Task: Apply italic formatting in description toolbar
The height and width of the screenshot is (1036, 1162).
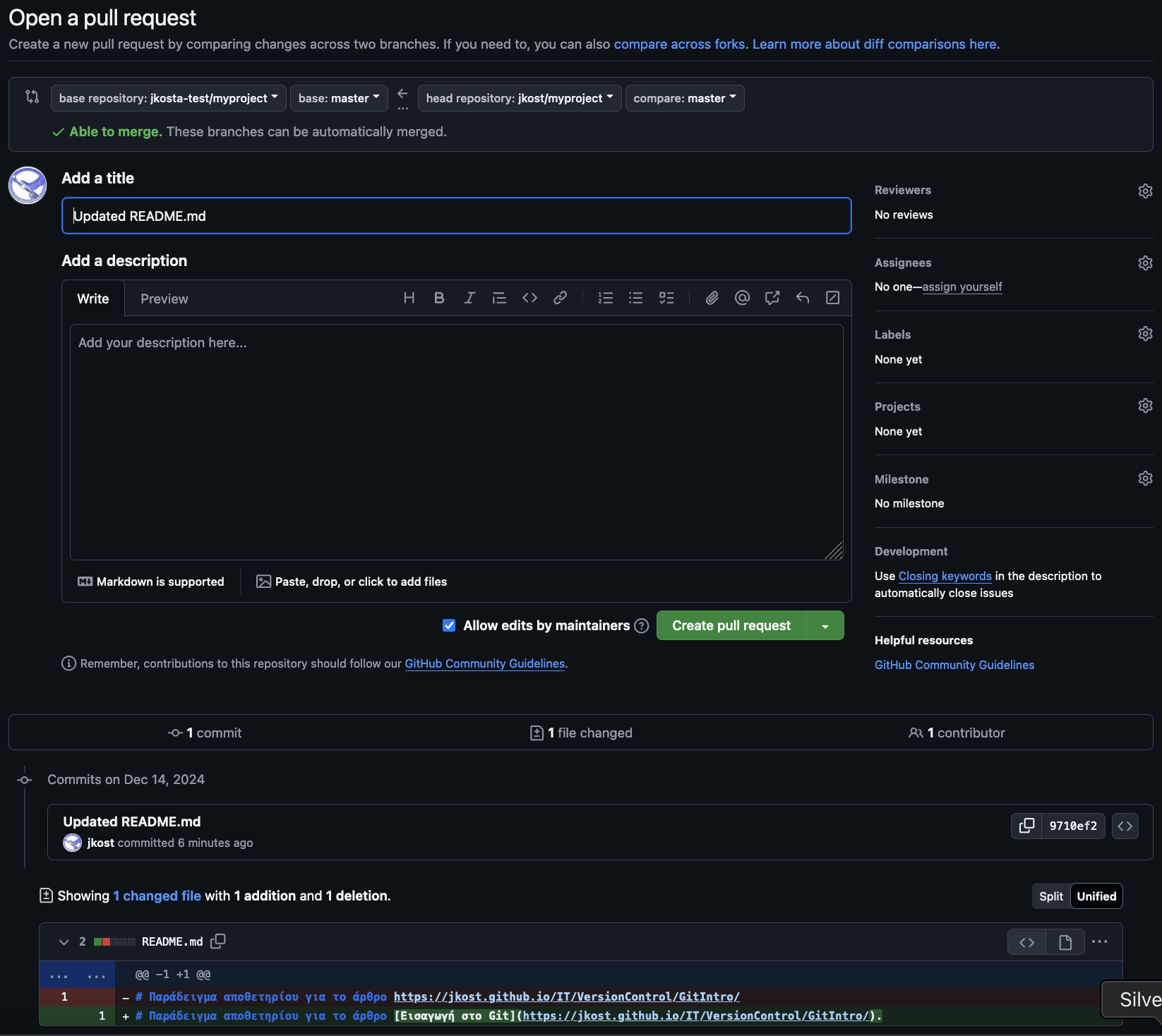Action: point(469,298)
